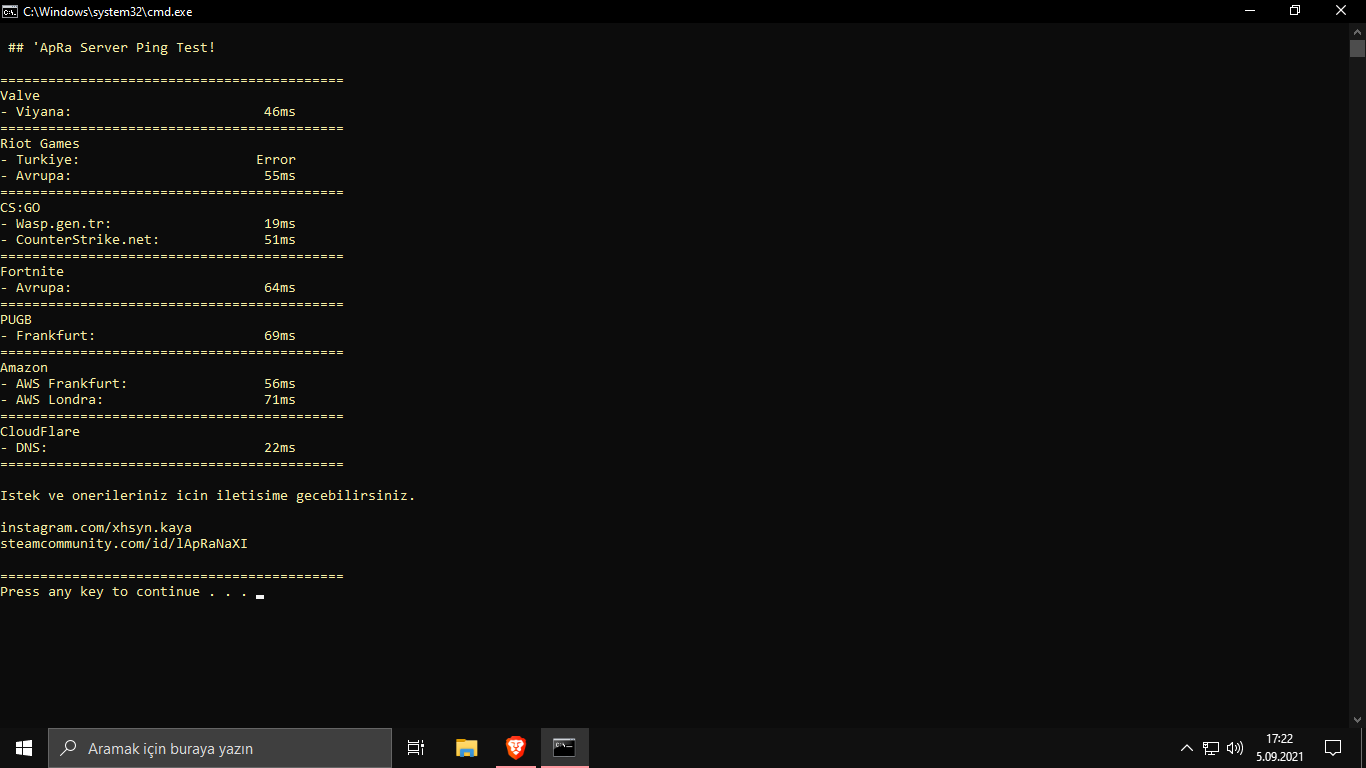The image size is (1366, 768).
Task: Open the volume tray icon
Action: pyautogui.click(x=1235, y=748)
